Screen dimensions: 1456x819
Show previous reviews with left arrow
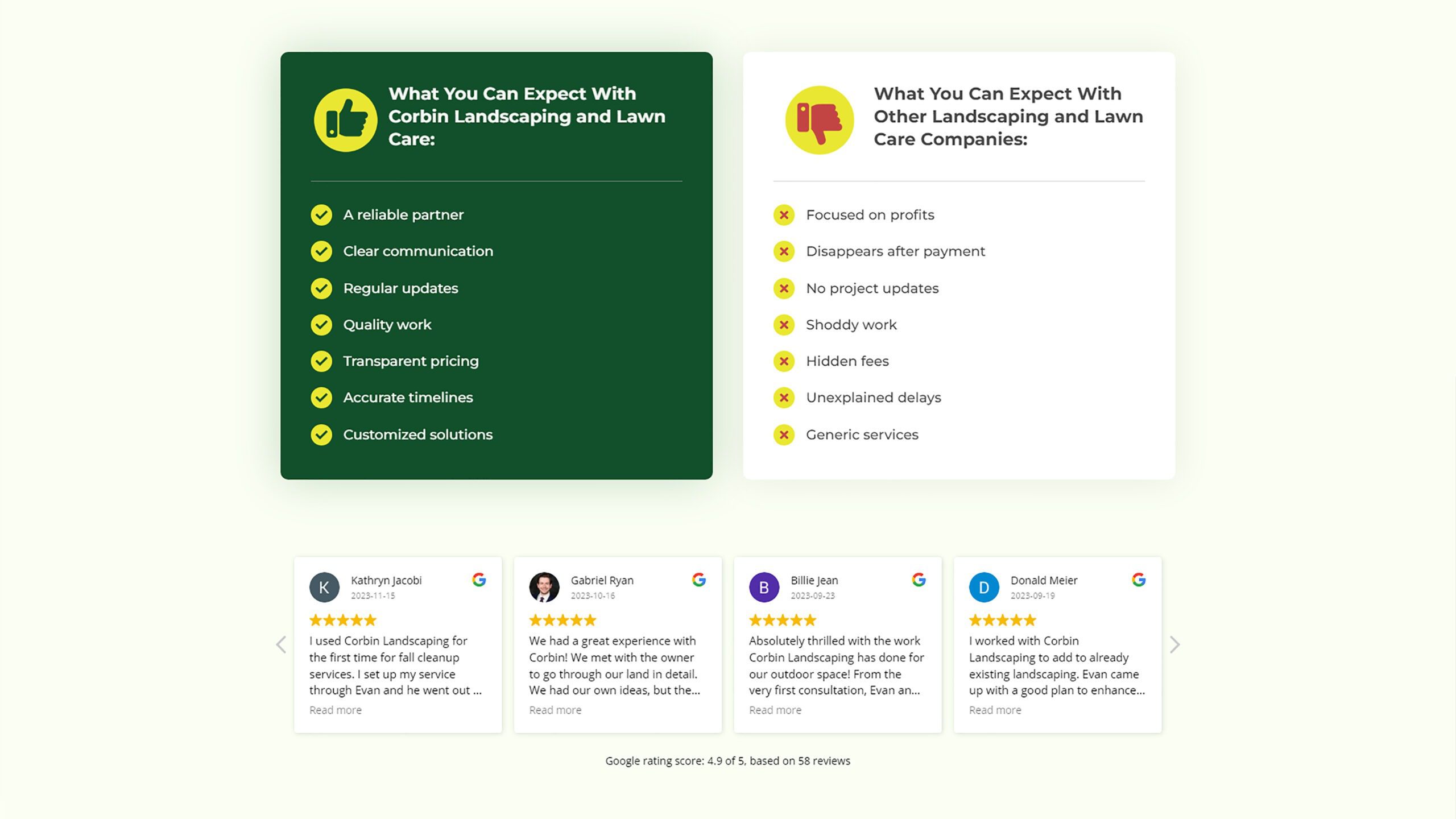click(x=281, y=644)
